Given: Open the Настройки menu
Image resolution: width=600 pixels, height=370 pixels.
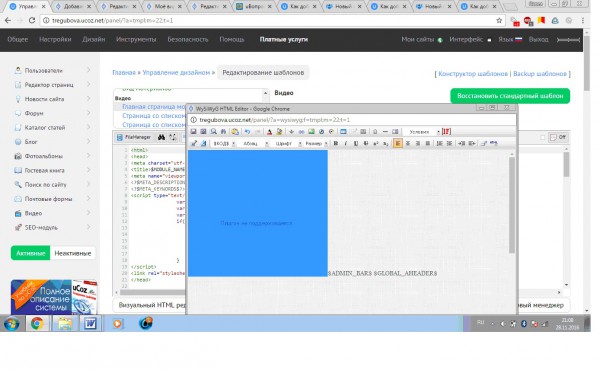Looking at the screenshot, I should pyautogui.click(x=55, y=39).
